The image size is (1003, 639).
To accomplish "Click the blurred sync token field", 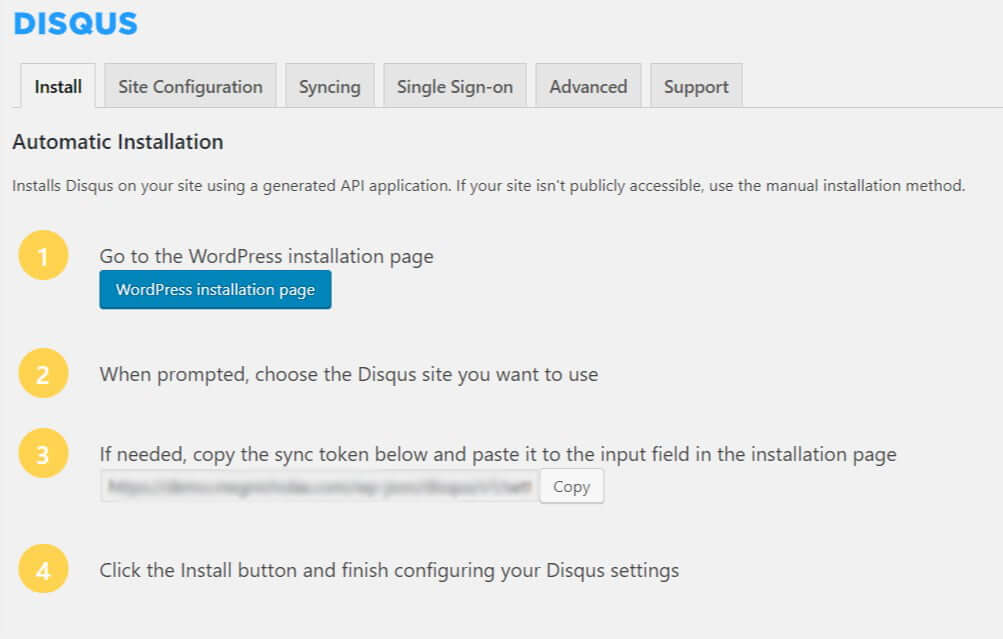I will [319, 486].
